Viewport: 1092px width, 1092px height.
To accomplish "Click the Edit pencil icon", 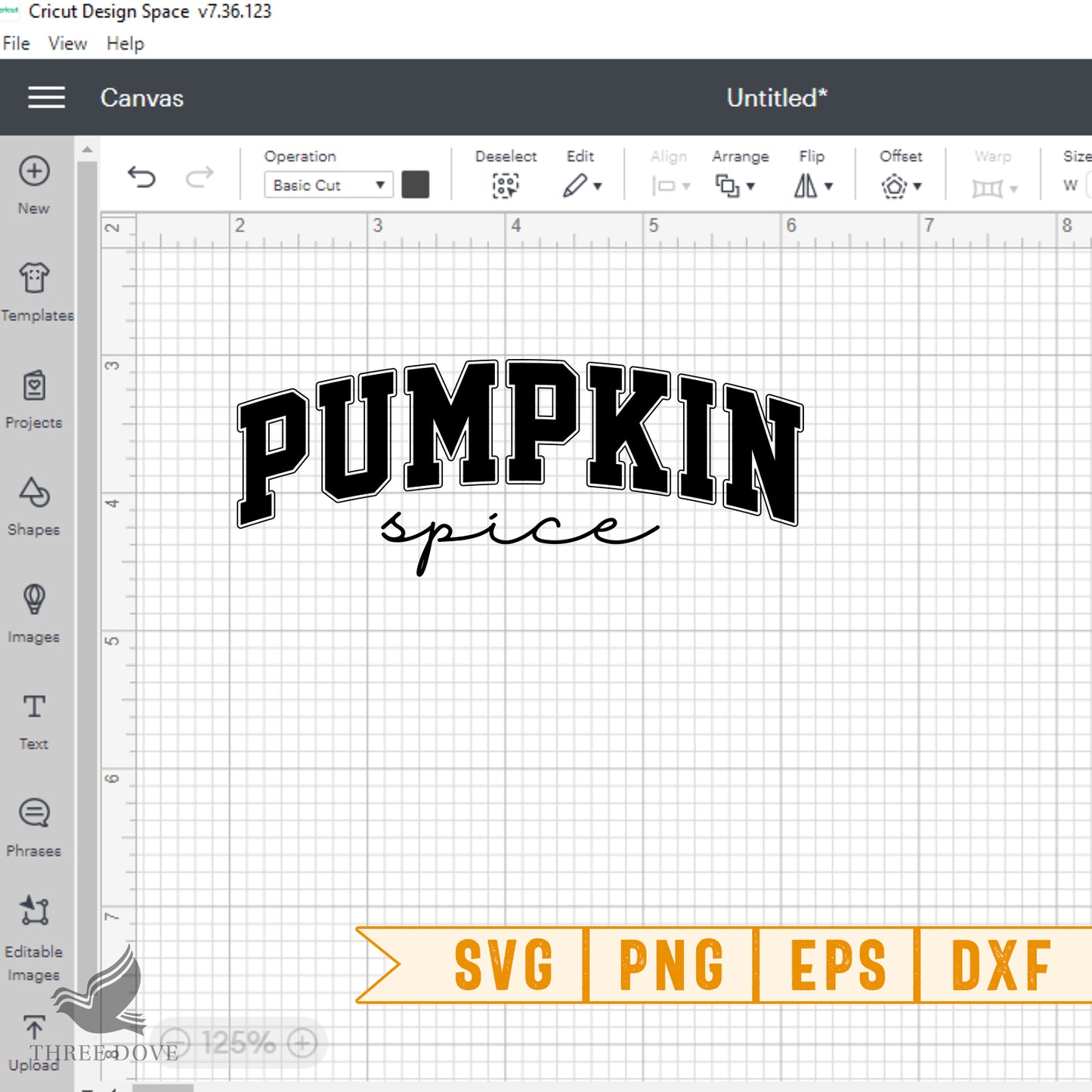I will click(x=574, y=185).
